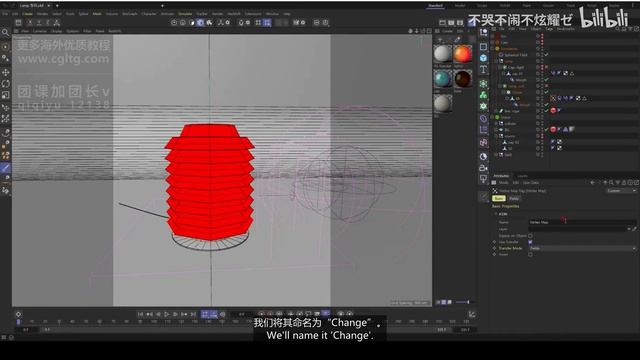The width and height of the screenshot is (640, 360).
Task: Click the highlighted brush tool in left toolbar
Action: coord(5,167)
